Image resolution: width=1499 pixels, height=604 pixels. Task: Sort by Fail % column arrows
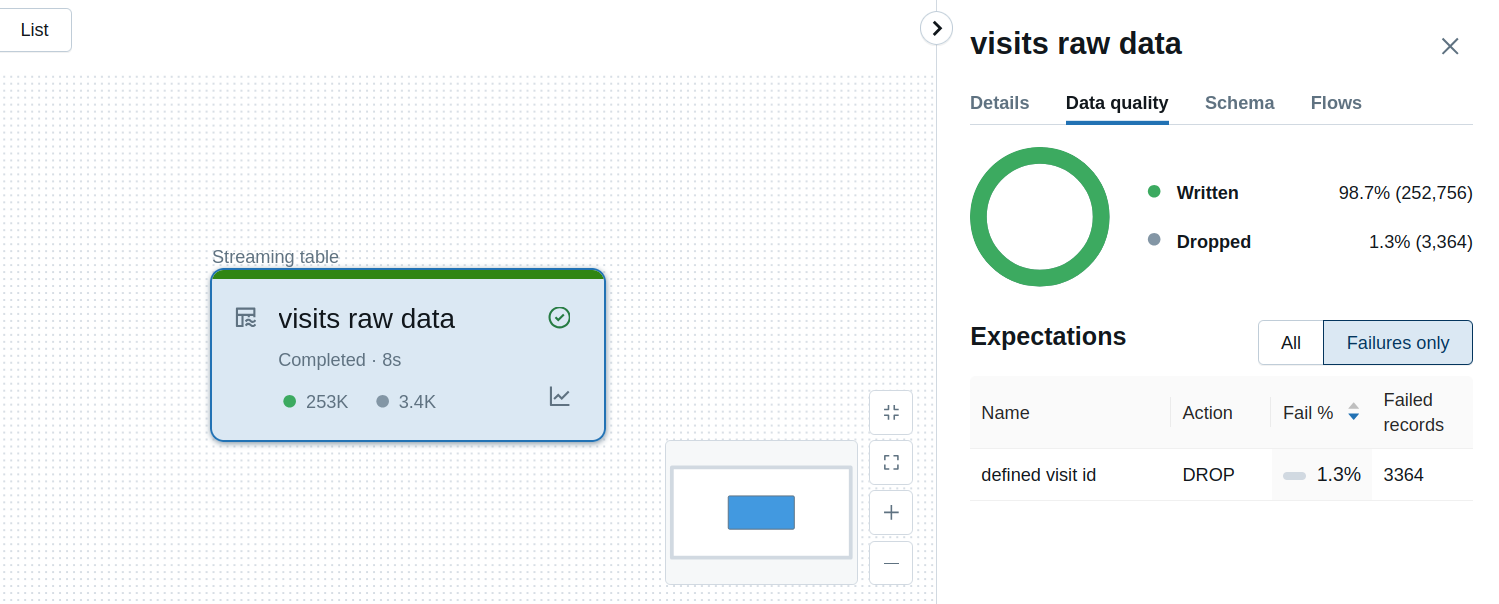tap(1353, 412)
